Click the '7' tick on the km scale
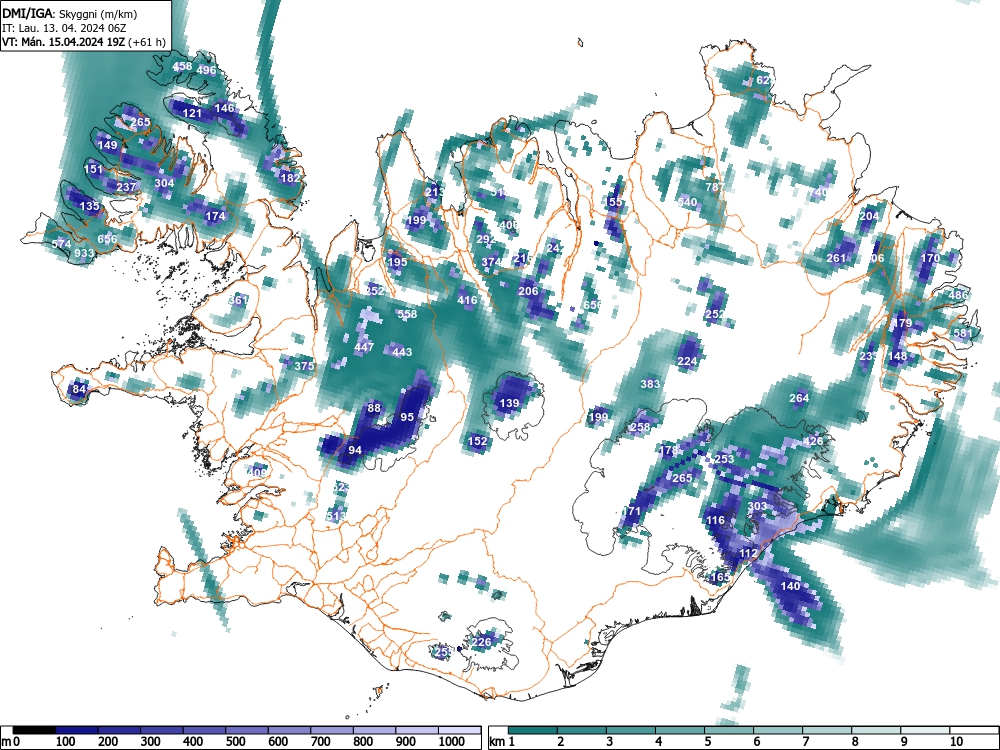Image resolution: width=1000 pixels, height=750 pixels. coord(805,742)
